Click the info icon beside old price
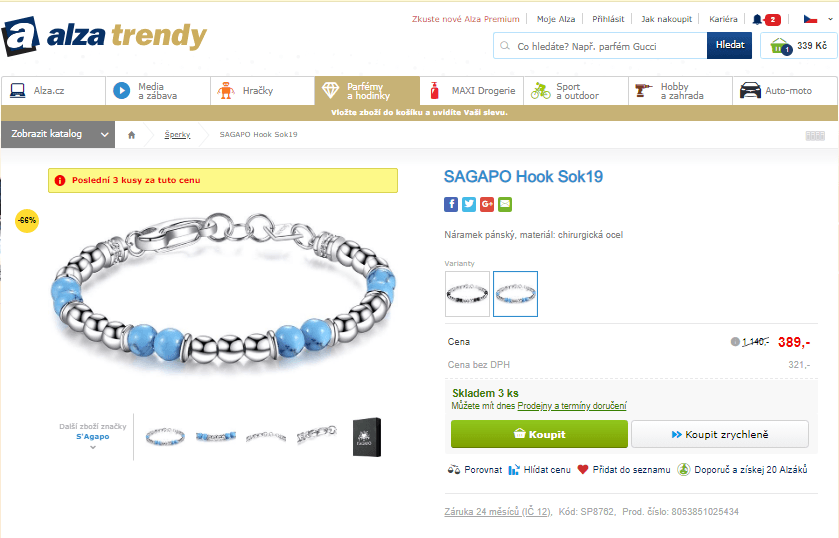The width and height of the screenshot is (839, 538). click(735, 342)
